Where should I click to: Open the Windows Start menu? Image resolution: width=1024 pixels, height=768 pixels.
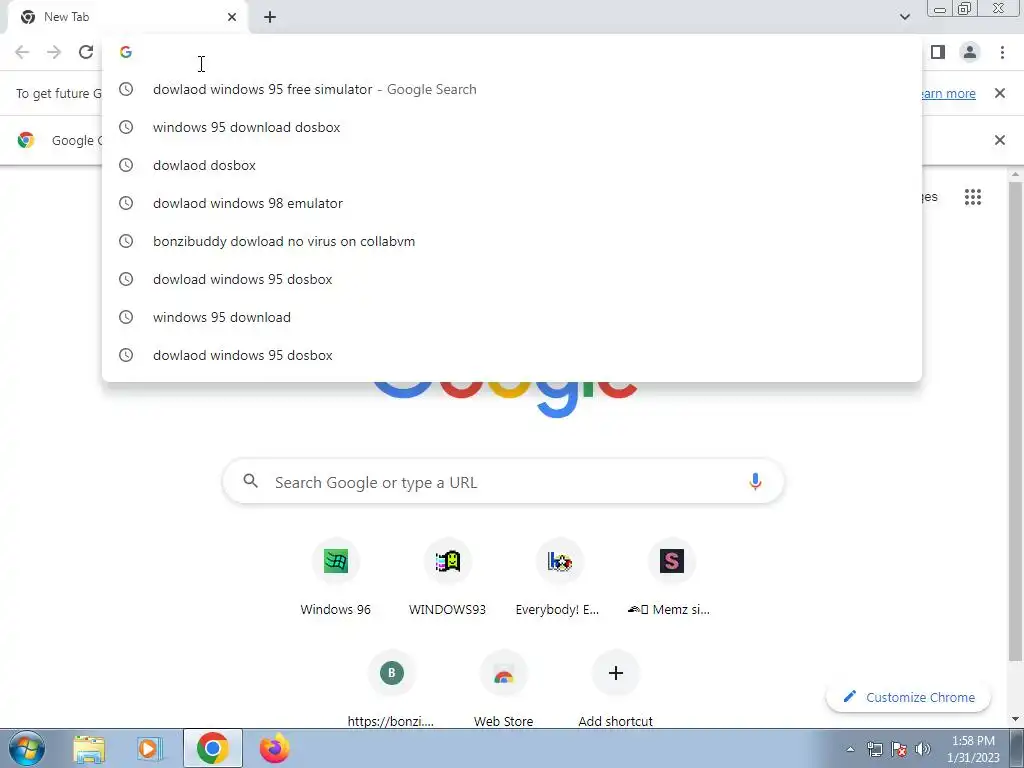pyautogui.click(x=27, y=748)
